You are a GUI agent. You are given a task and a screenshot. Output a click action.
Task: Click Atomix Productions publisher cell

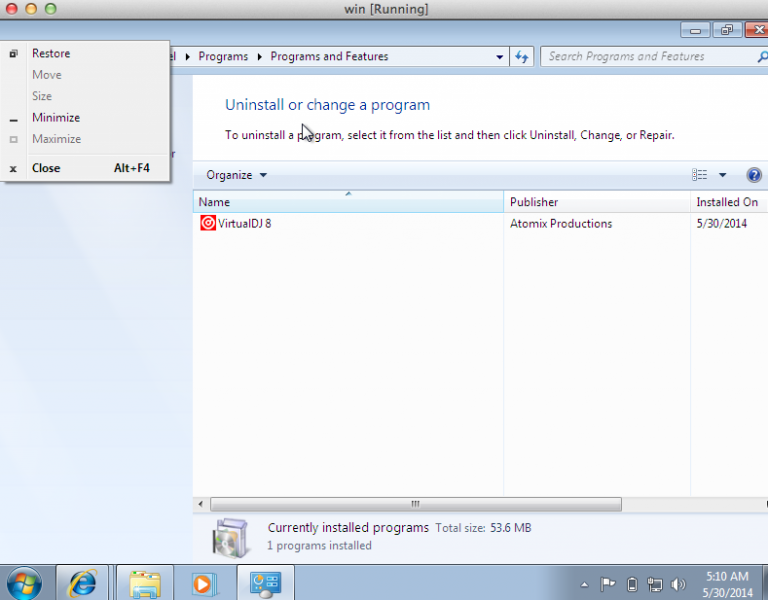click(x=561, y=224)
